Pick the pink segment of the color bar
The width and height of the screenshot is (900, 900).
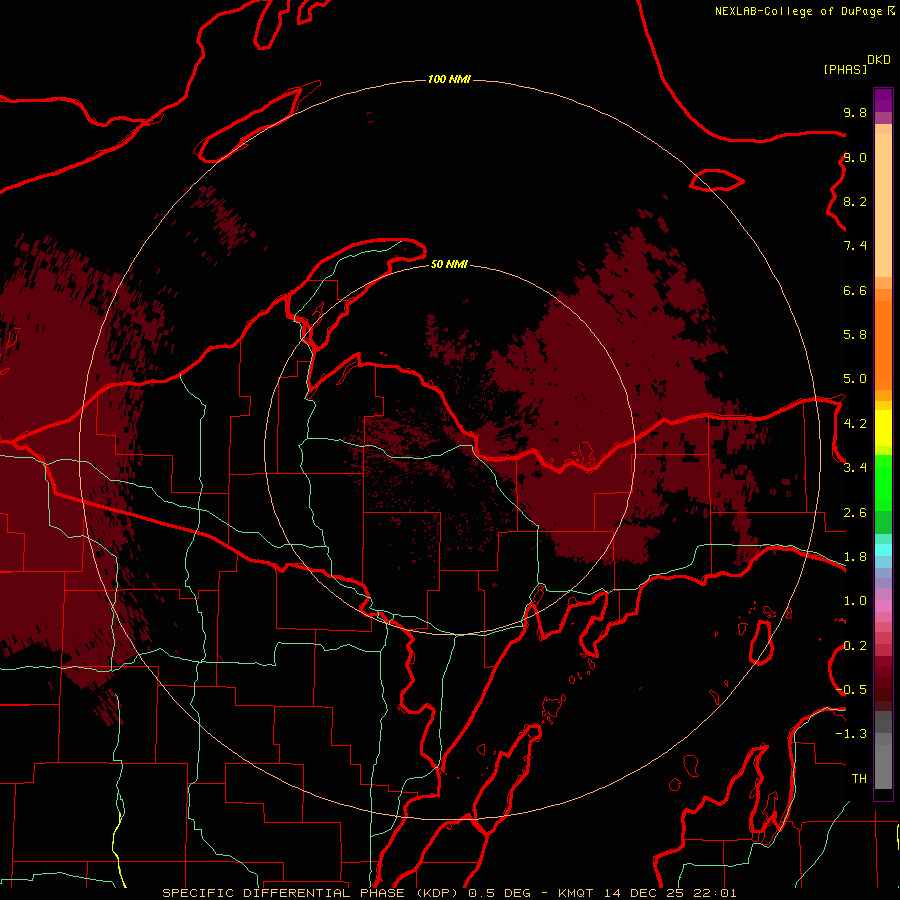click(x=883, y=606)
